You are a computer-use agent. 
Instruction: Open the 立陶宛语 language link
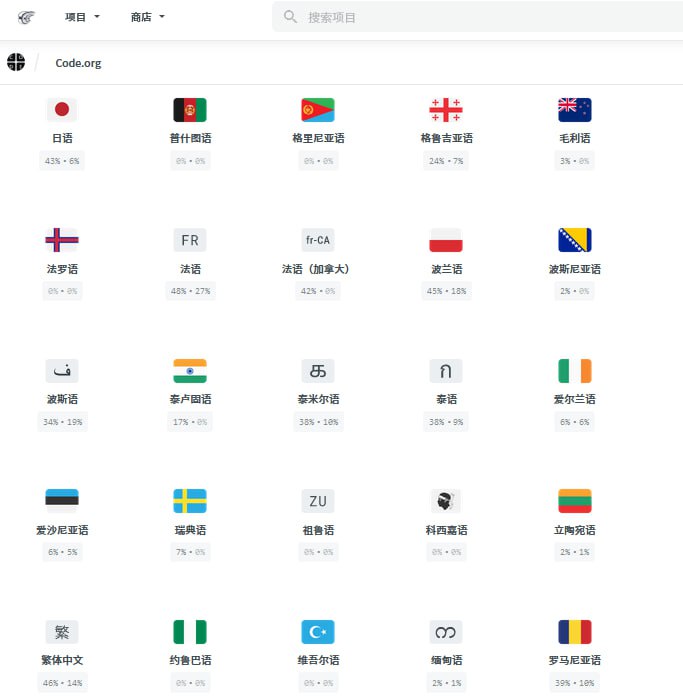pos(575,530)
